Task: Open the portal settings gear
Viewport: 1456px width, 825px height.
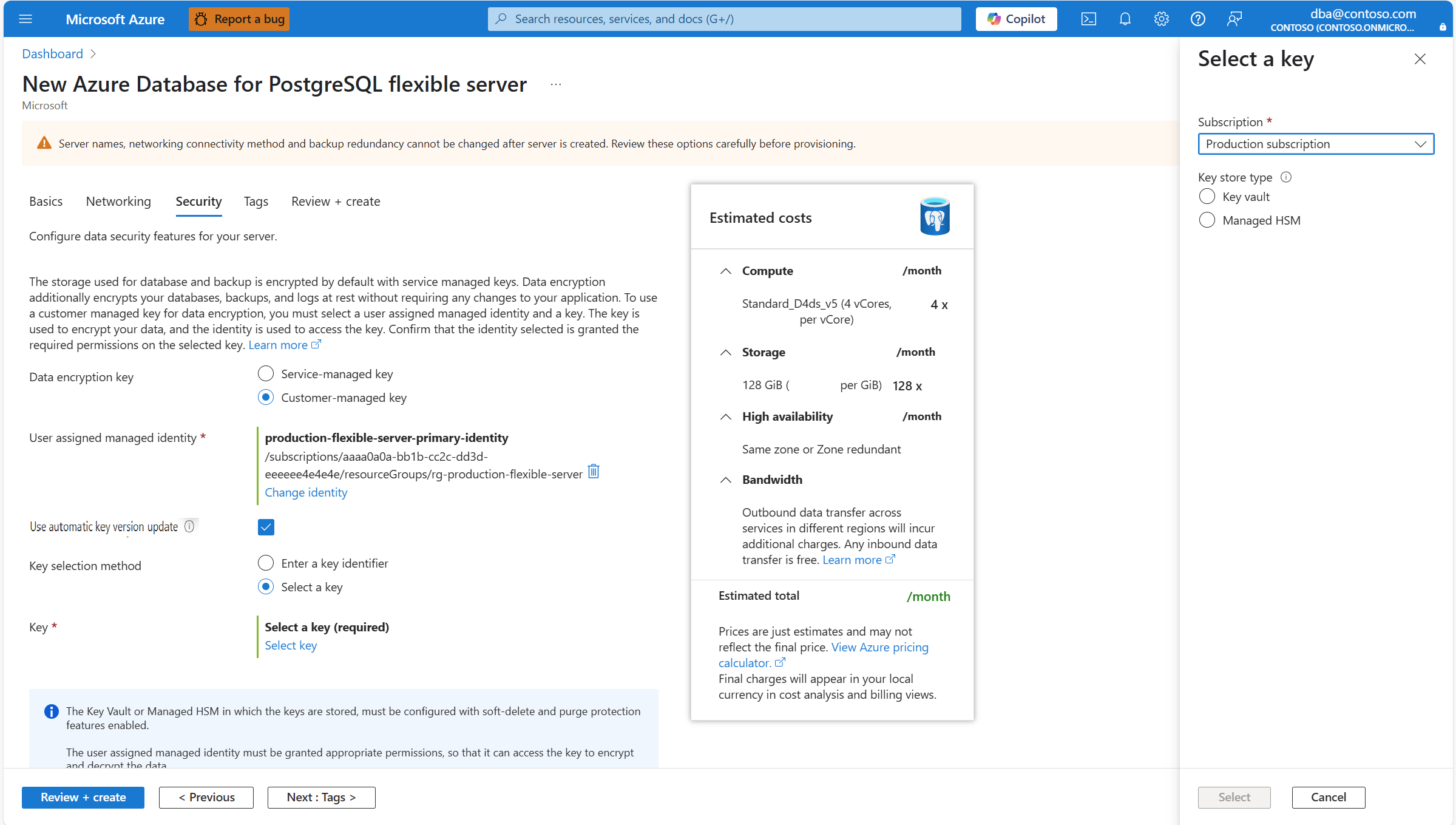Action: point(1161,19)
